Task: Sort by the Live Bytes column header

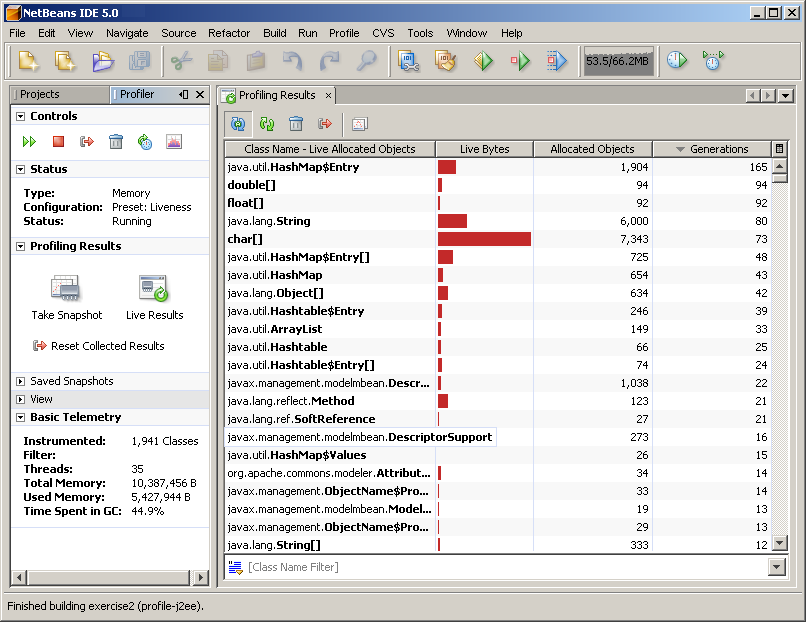Action: click(x=484, y=149)
